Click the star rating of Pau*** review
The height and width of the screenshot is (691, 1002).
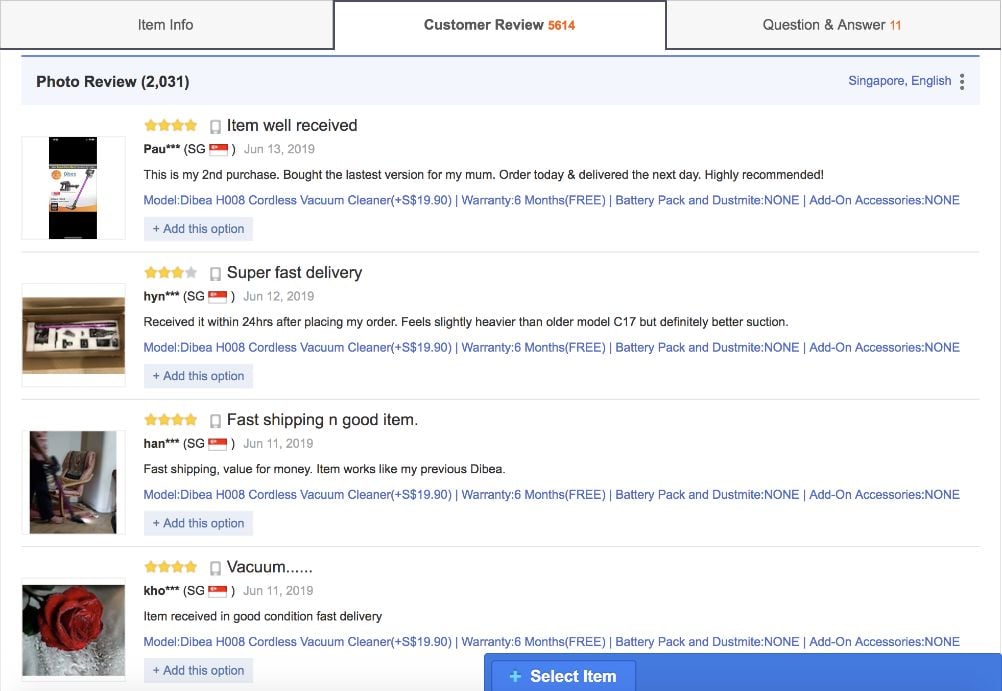pos(171,125)
